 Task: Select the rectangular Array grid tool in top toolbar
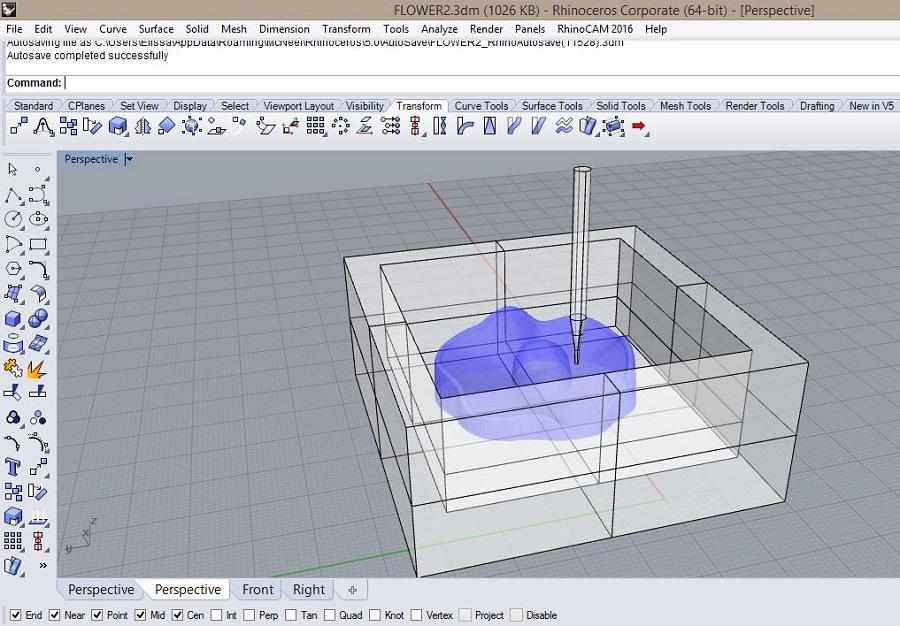coord(315,126)
